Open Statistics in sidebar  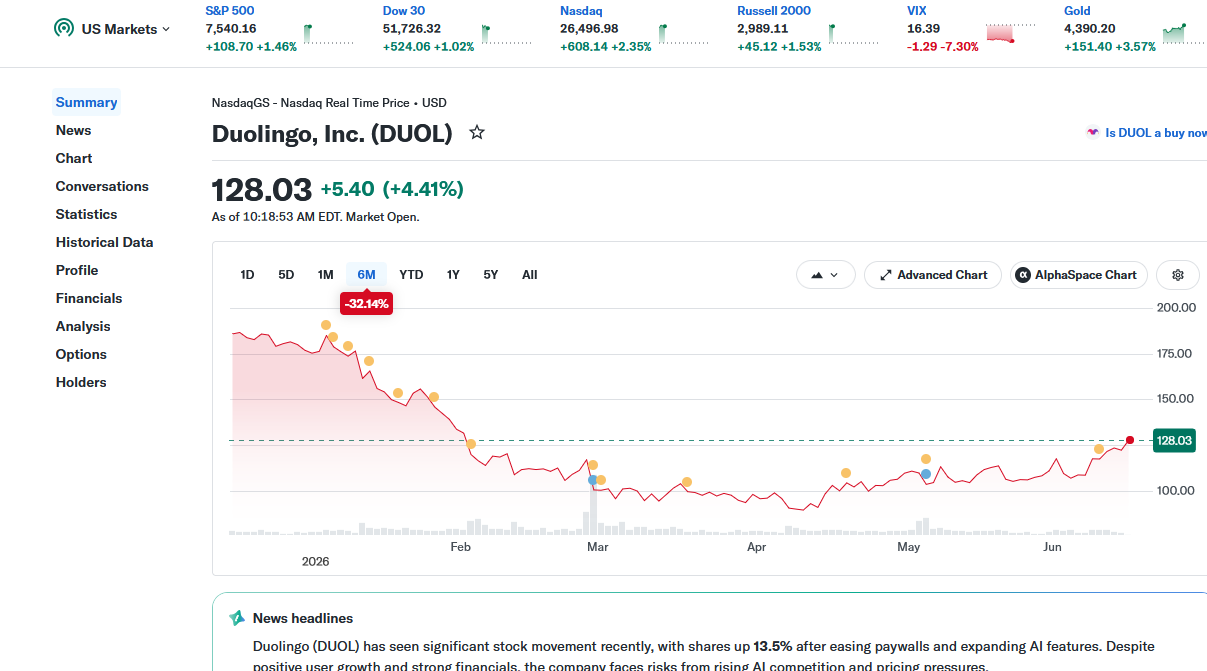tap(86, 214)
